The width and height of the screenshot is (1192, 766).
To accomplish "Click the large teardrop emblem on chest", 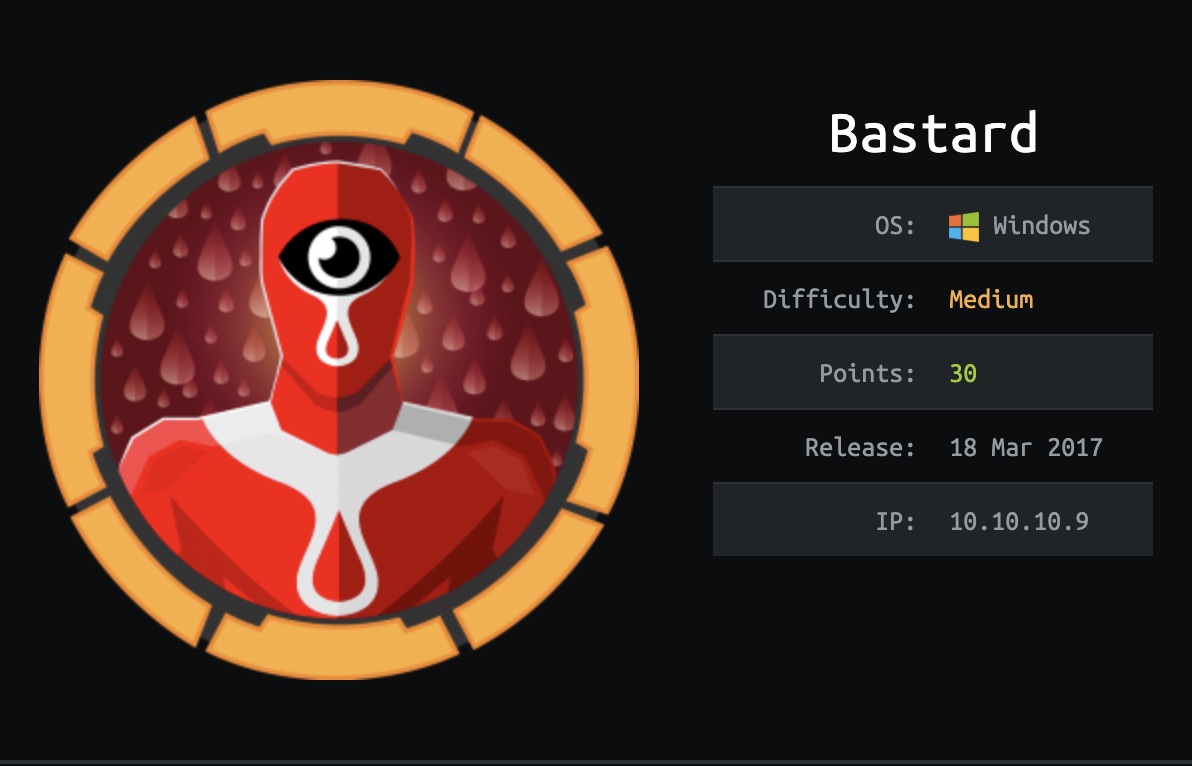I will tap(337, 559).
